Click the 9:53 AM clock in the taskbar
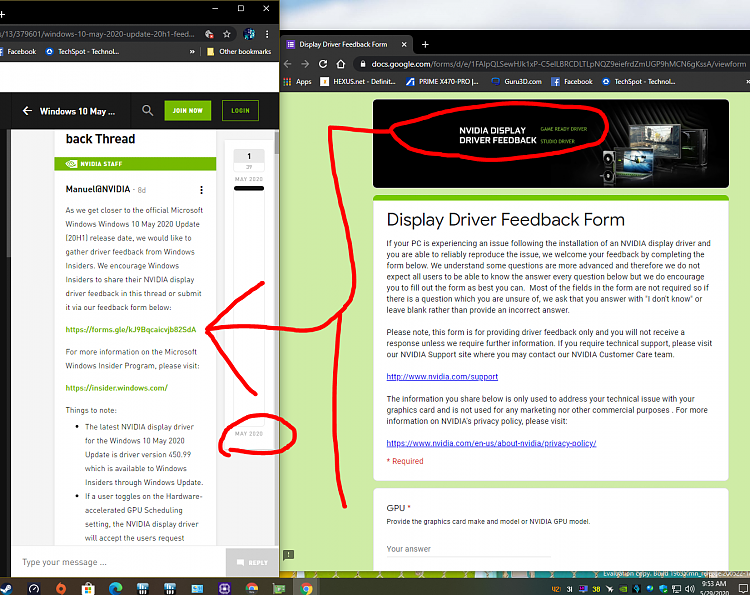 (x=714, y=584)
